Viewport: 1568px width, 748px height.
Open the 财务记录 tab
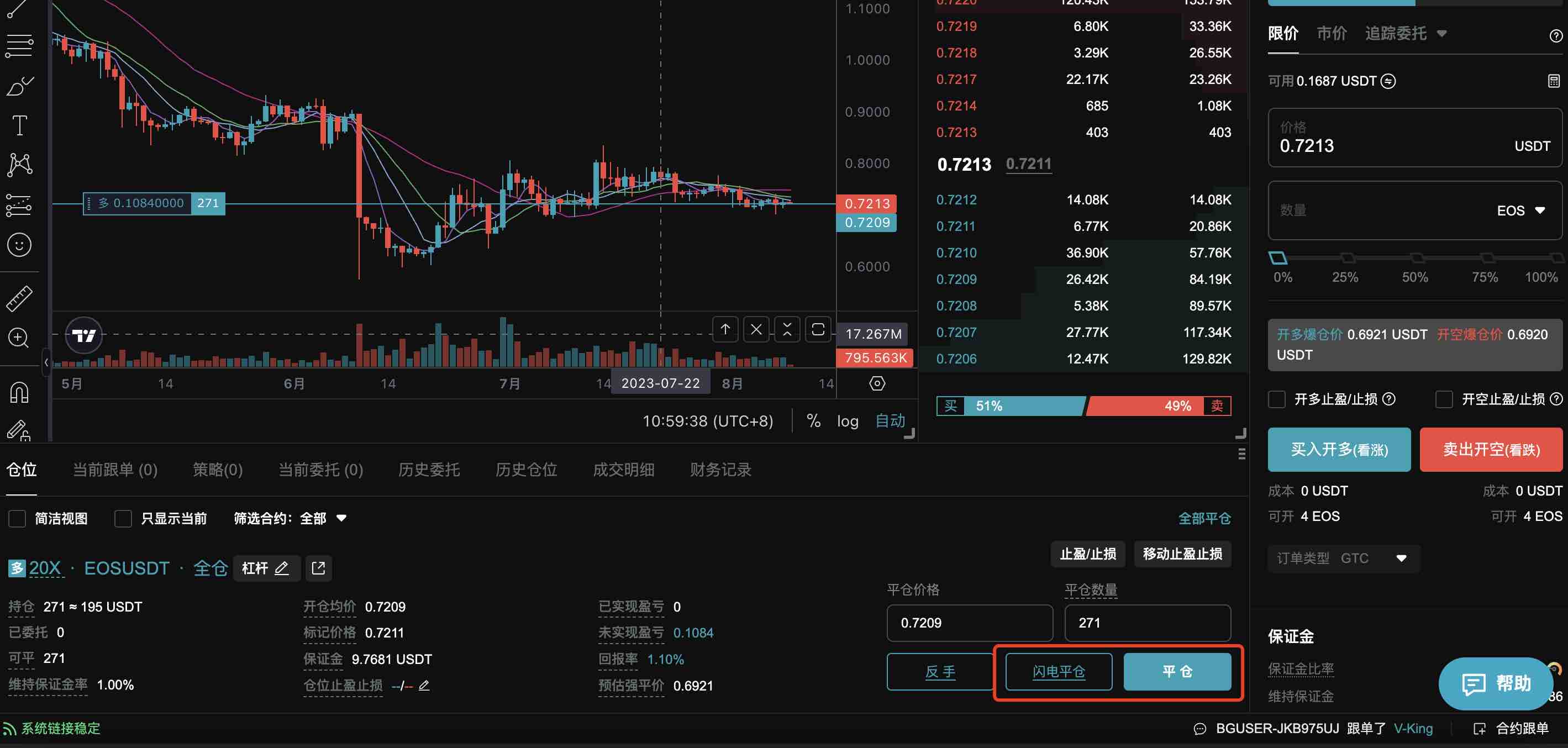(722, 470)
